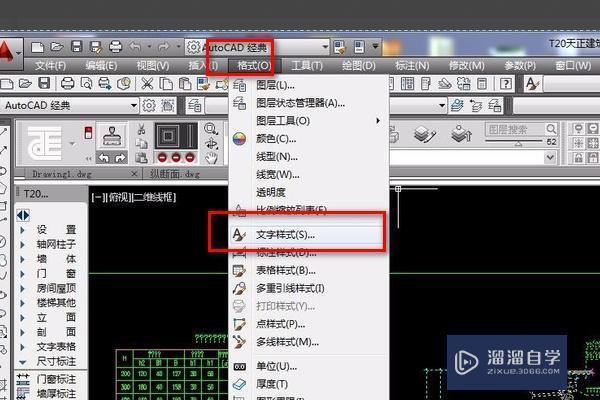This screenshot has width=600, height=400.
Task: Click the Plot printer icon in quick access toolbar
Action: point(115,47)
